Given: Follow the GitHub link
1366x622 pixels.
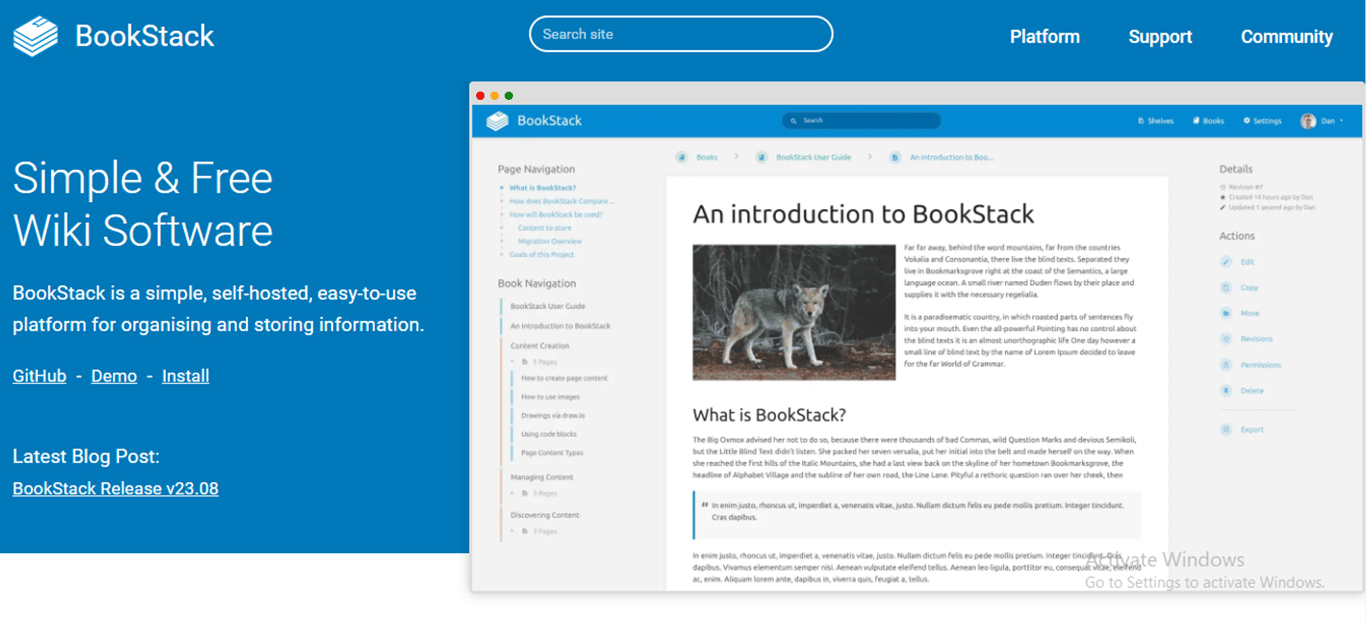Looking at the screenshot, I should coord(39,376).
